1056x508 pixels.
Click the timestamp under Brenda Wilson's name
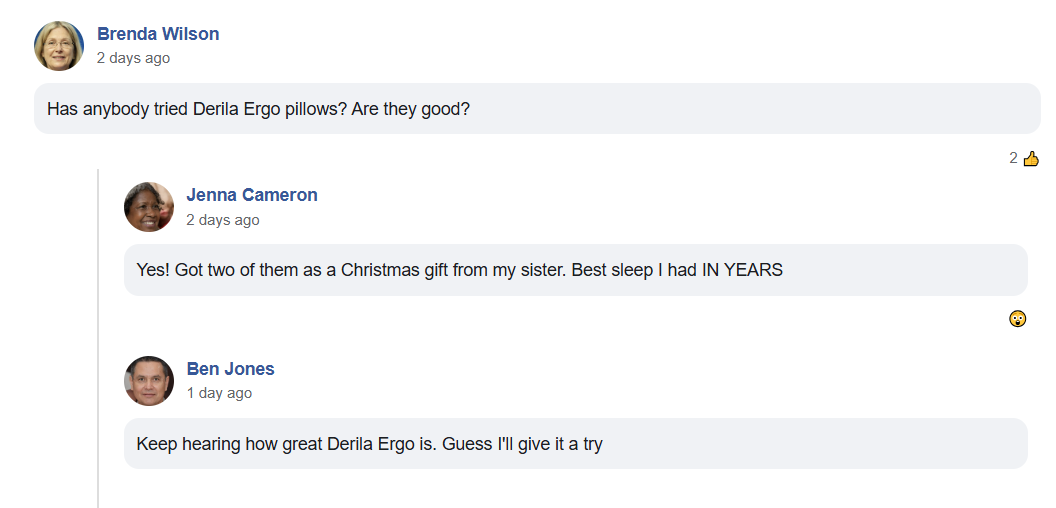pyautogui.click(x=133, y=58)
